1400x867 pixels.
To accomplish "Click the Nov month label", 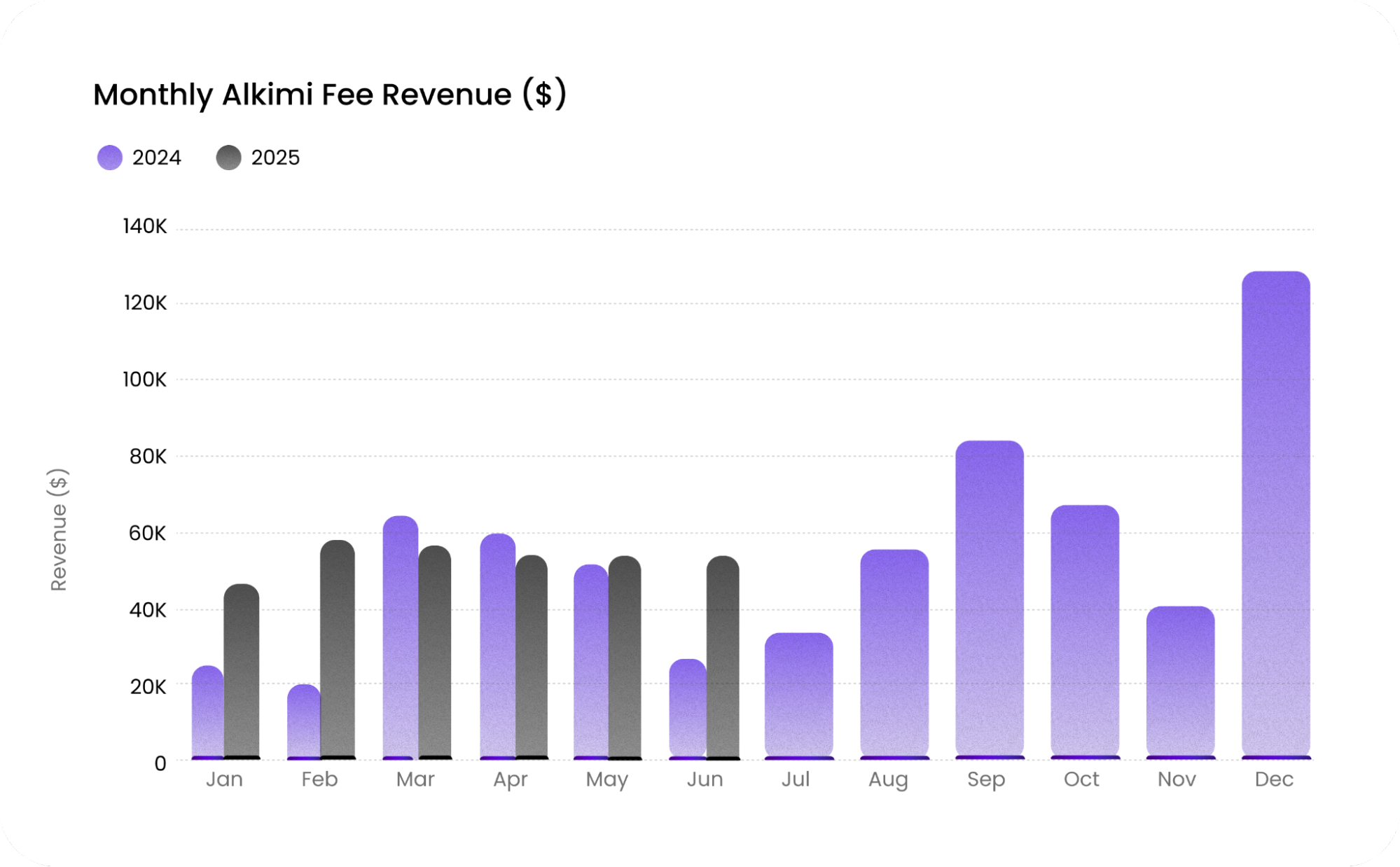I will click(1177, 779).
